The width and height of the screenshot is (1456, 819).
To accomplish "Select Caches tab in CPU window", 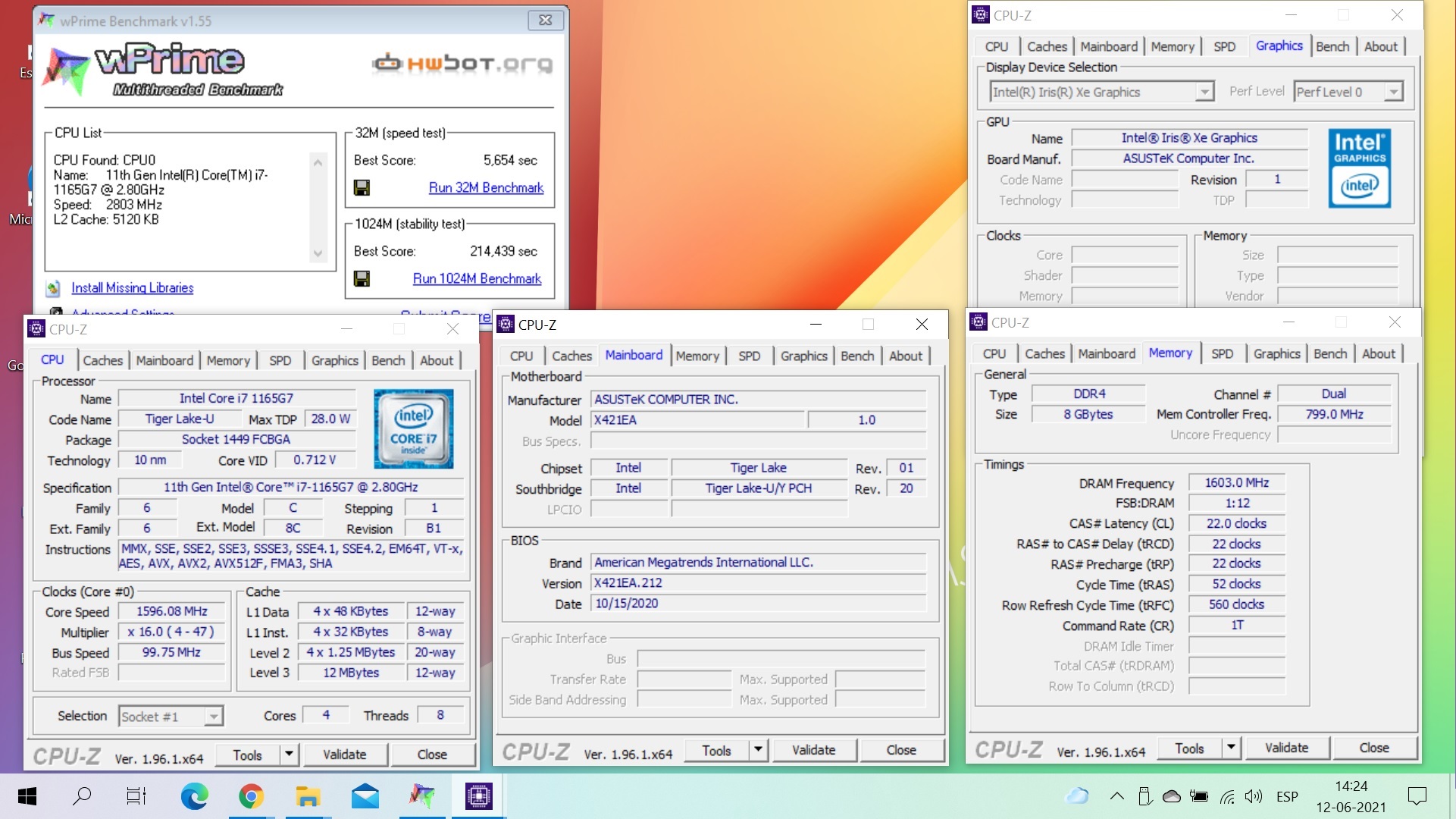I will (102, 360).
